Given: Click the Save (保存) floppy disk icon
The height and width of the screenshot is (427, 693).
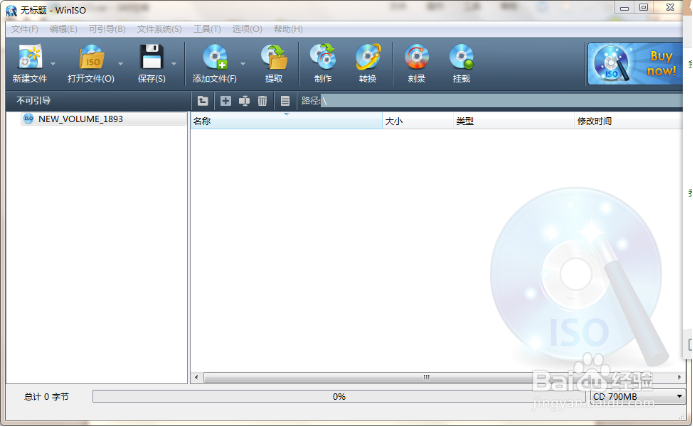Looking at the screenshot, I should [x=151, y=56].
